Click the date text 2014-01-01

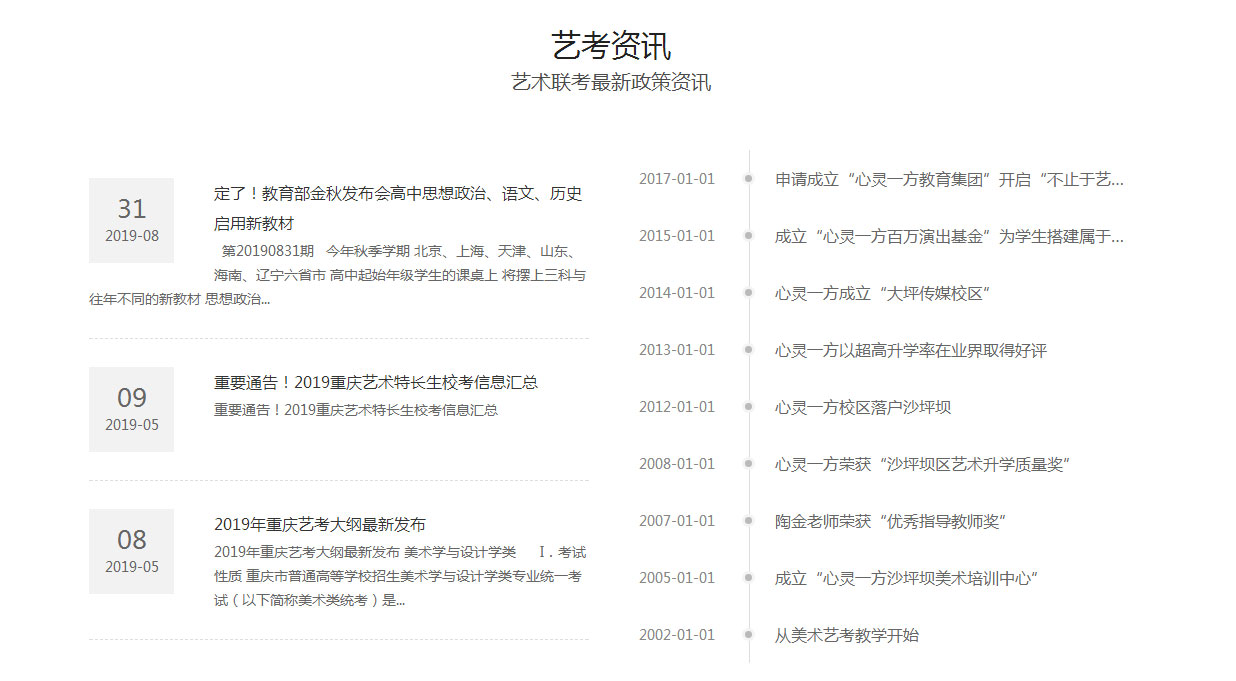pyautogui.click(x=677, y=294)
